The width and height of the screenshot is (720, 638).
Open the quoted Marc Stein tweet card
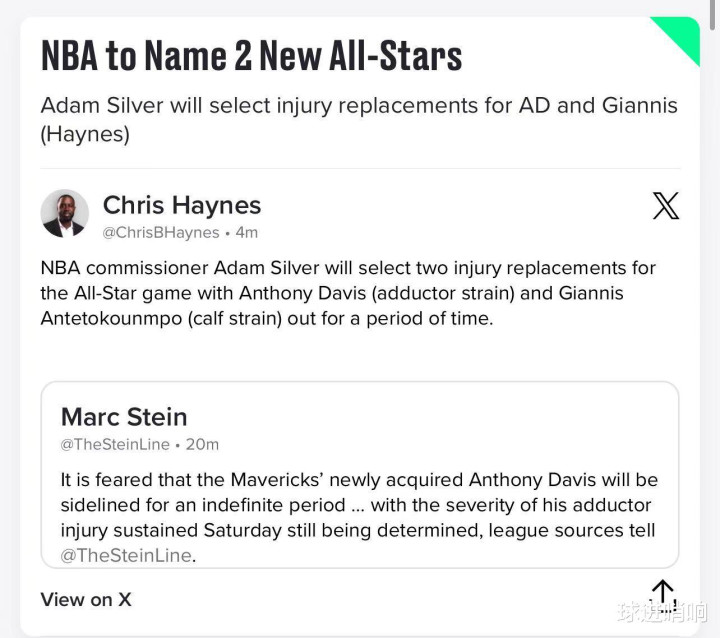[x=360, y=475]
